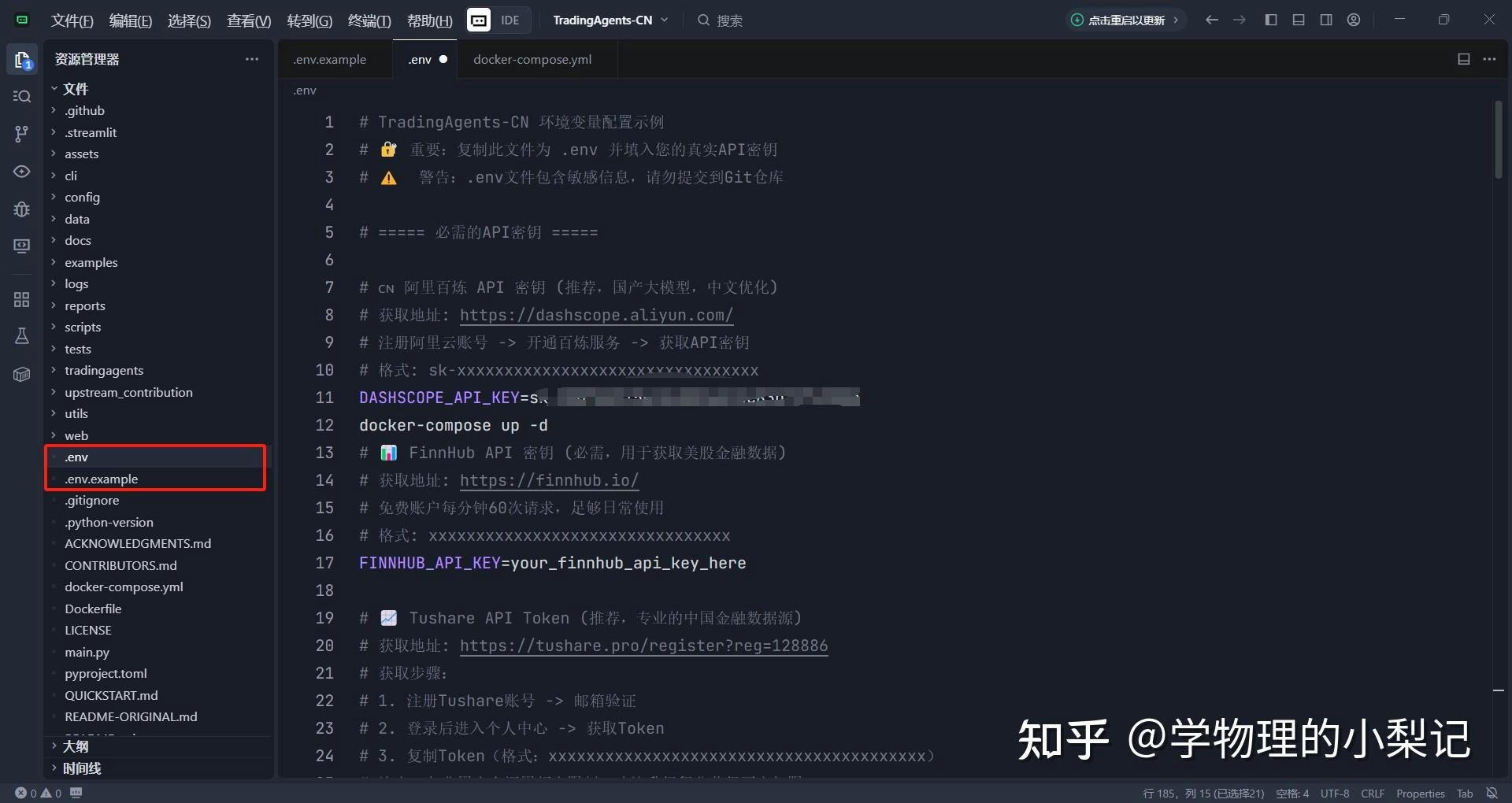Open the Source Control view
Image resolution: width=1512 pixels, height=803 pixels.
tap(22, 134)
